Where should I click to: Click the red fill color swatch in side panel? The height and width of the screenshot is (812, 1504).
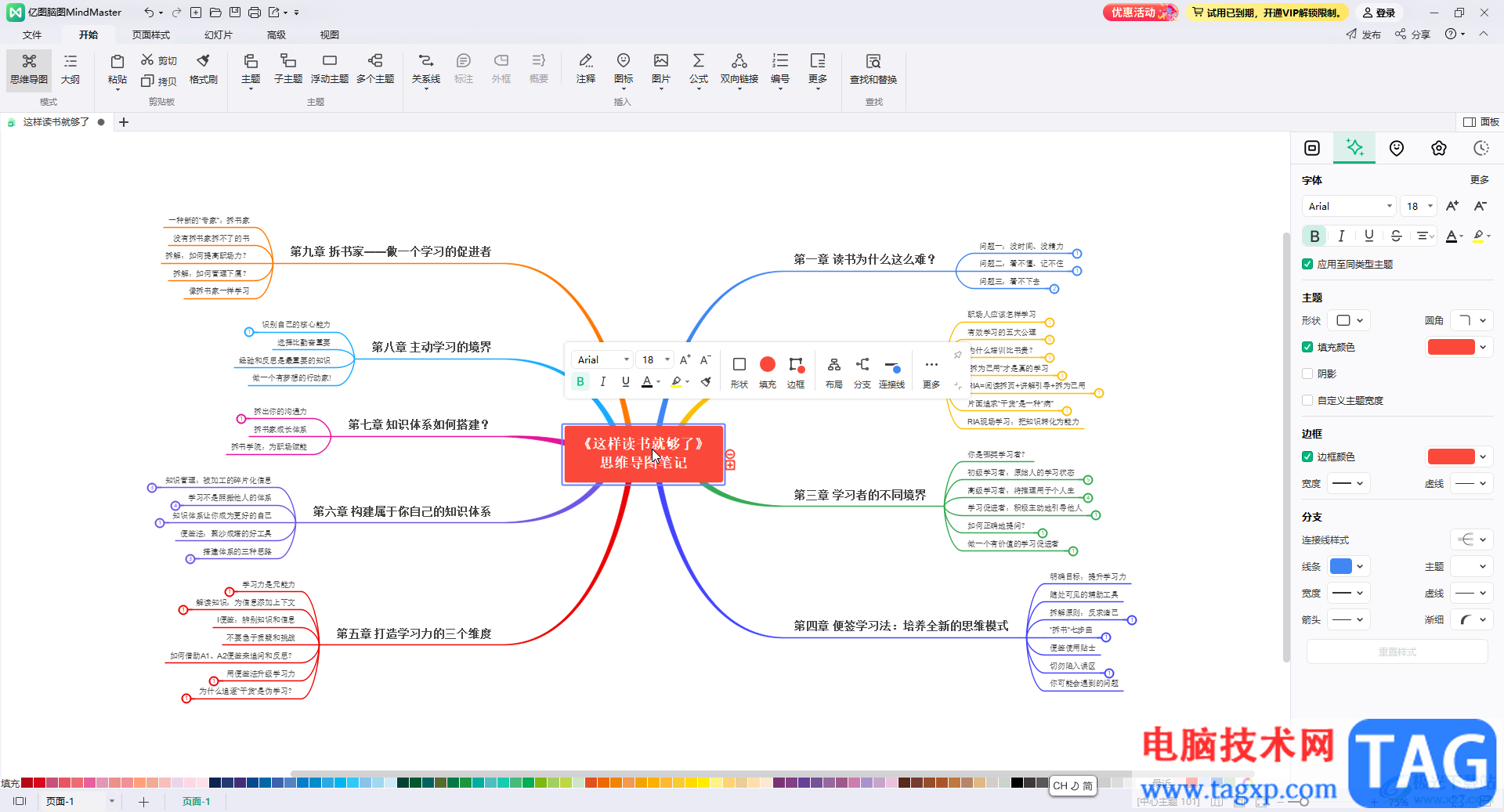pyautogui.click(x=1452, y=347)
